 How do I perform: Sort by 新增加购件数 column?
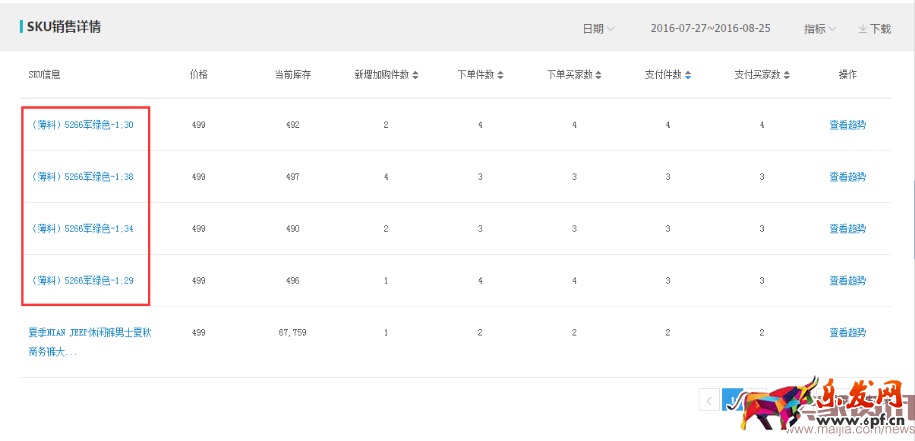point(386,75)
